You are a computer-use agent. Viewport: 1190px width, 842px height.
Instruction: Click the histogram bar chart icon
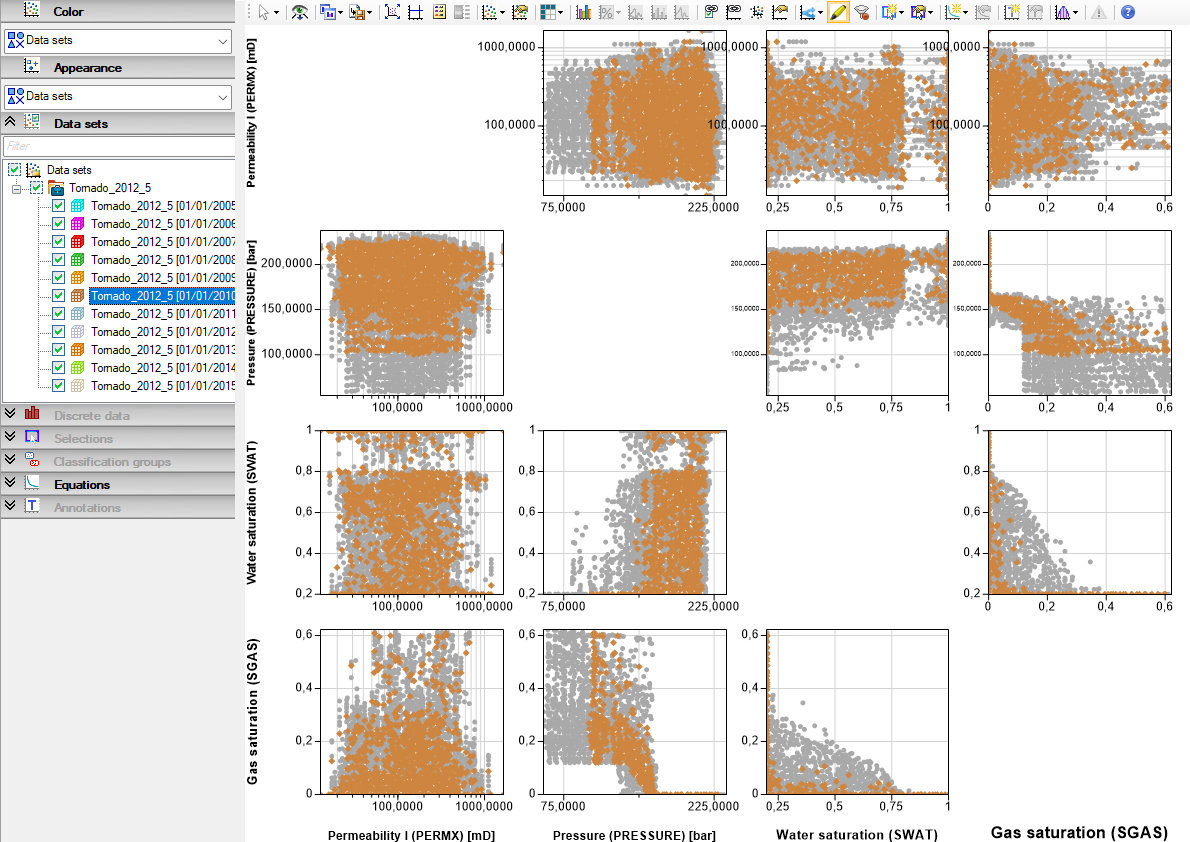coord(583,12)
